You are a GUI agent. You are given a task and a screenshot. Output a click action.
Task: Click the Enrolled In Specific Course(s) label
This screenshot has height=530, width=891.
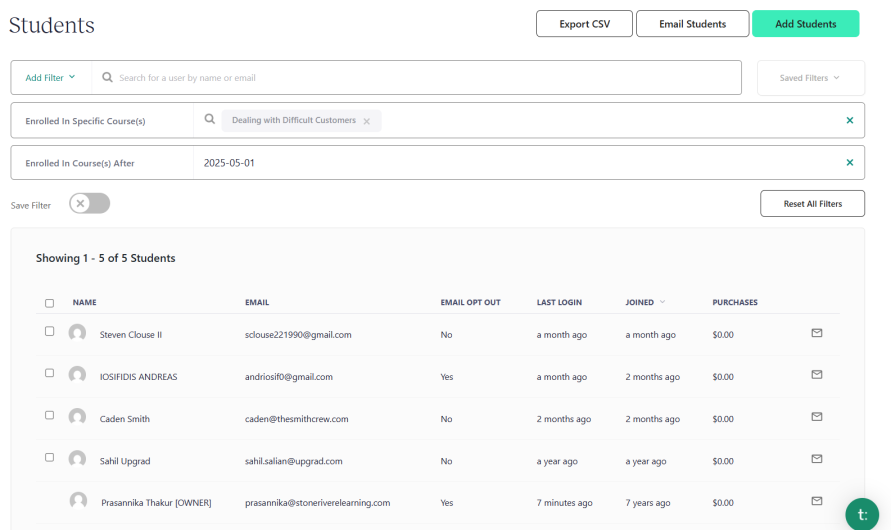85,121
